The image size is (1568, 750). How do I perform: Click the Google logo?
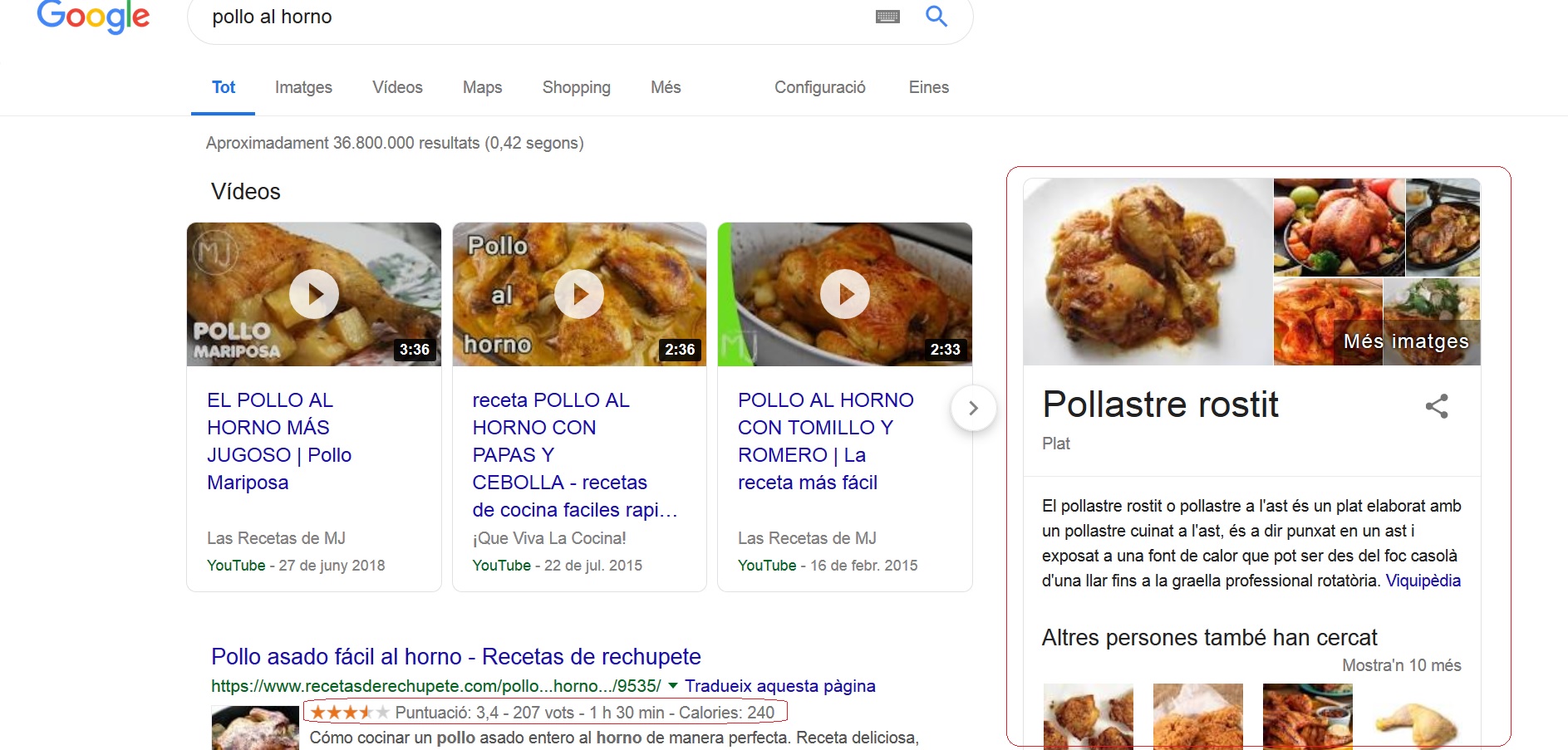[93, 17]
